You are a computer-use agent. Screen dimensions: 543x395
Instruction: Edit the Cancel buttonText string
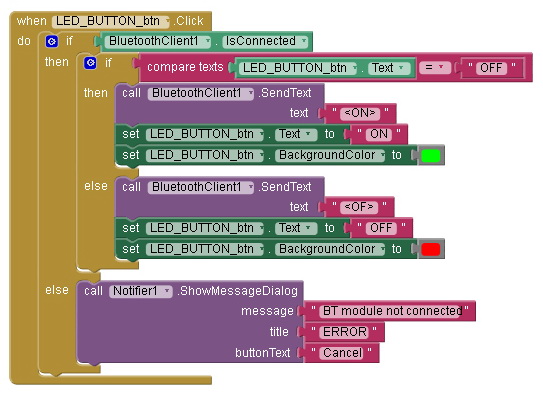(342, 353)
